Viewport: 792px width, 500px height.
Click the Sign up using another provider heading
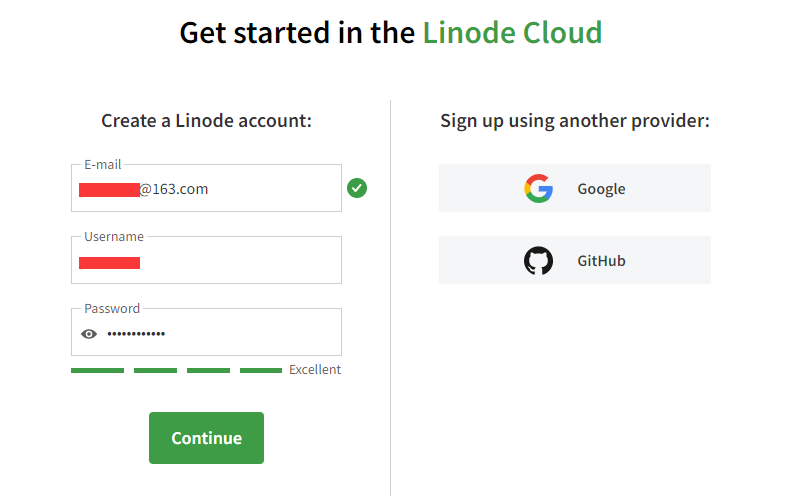(x=575, y=121)
